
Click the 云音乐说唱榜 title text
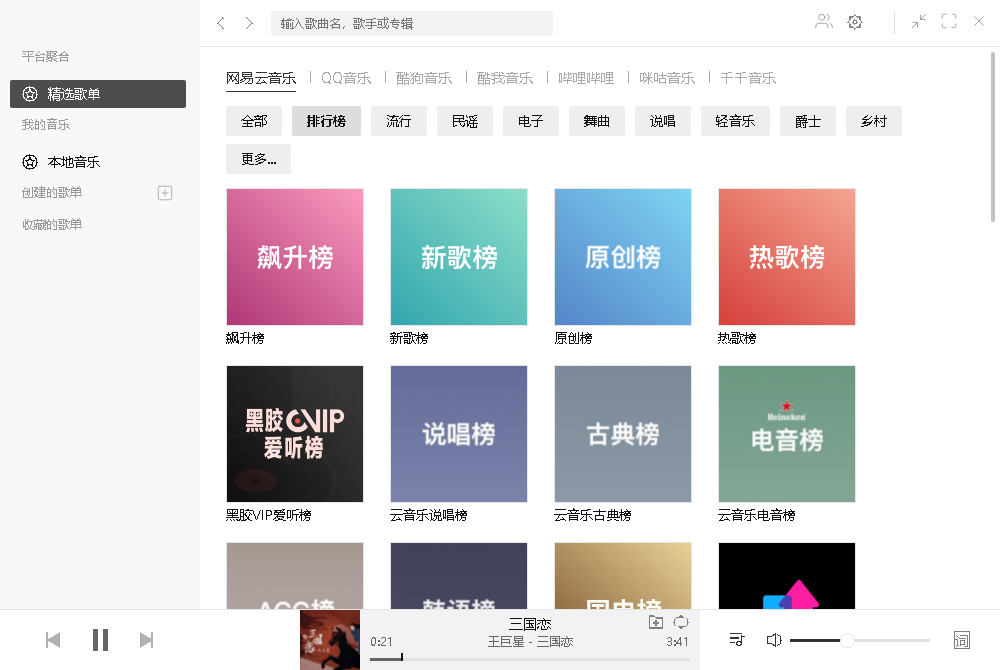[x=429, y=515]
